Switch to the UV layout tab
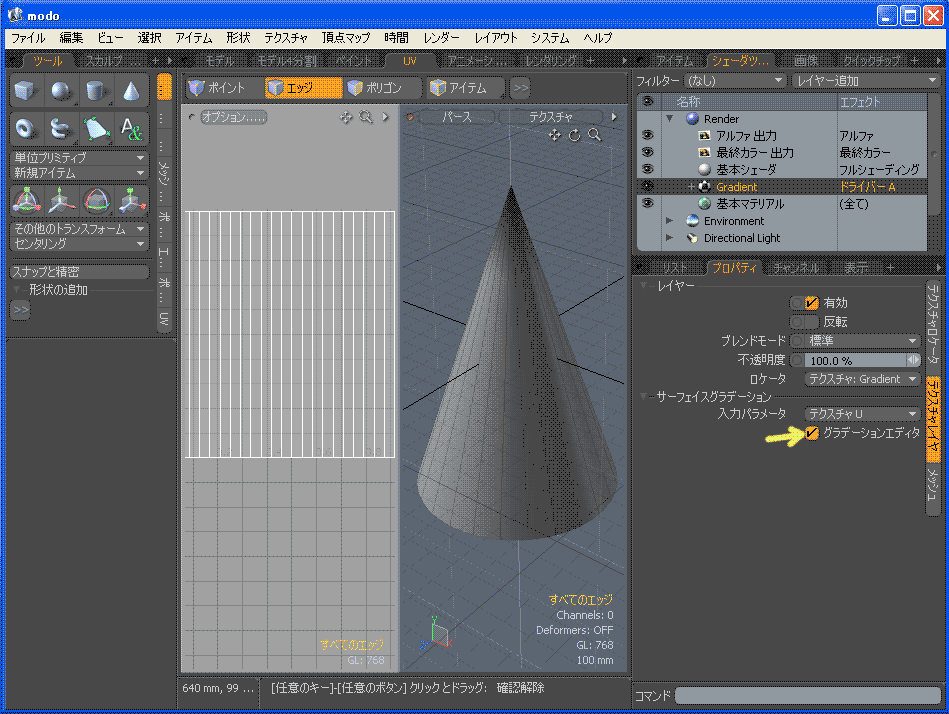Screen dimensions: 949x714 tap(410, 61)
